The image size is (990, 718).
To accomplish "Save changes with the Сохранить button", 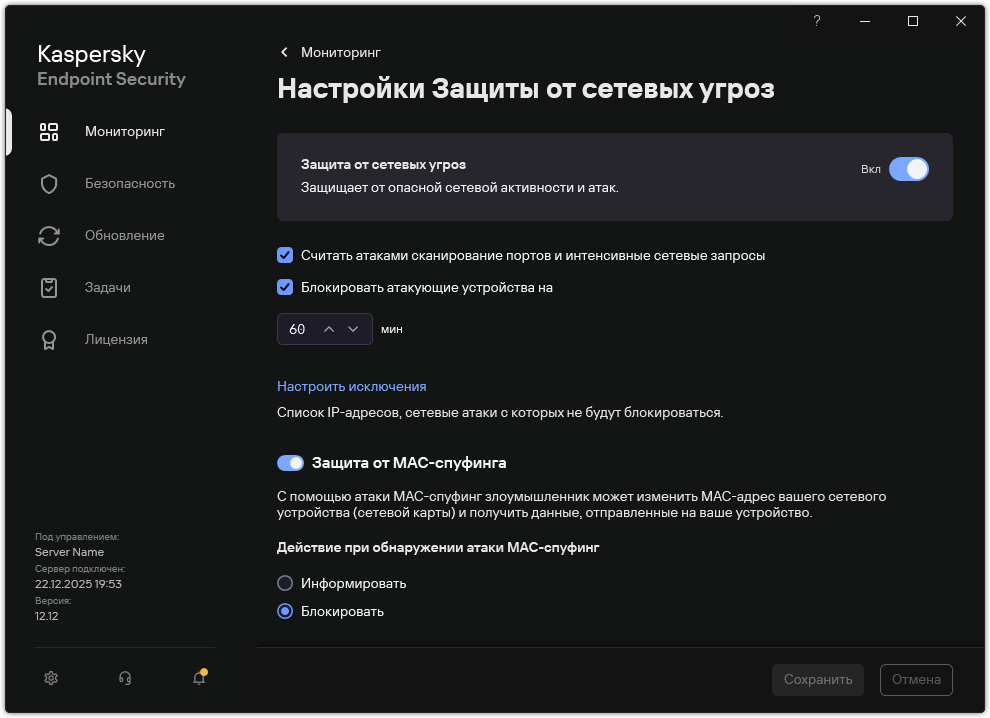I will click(817, 680).
